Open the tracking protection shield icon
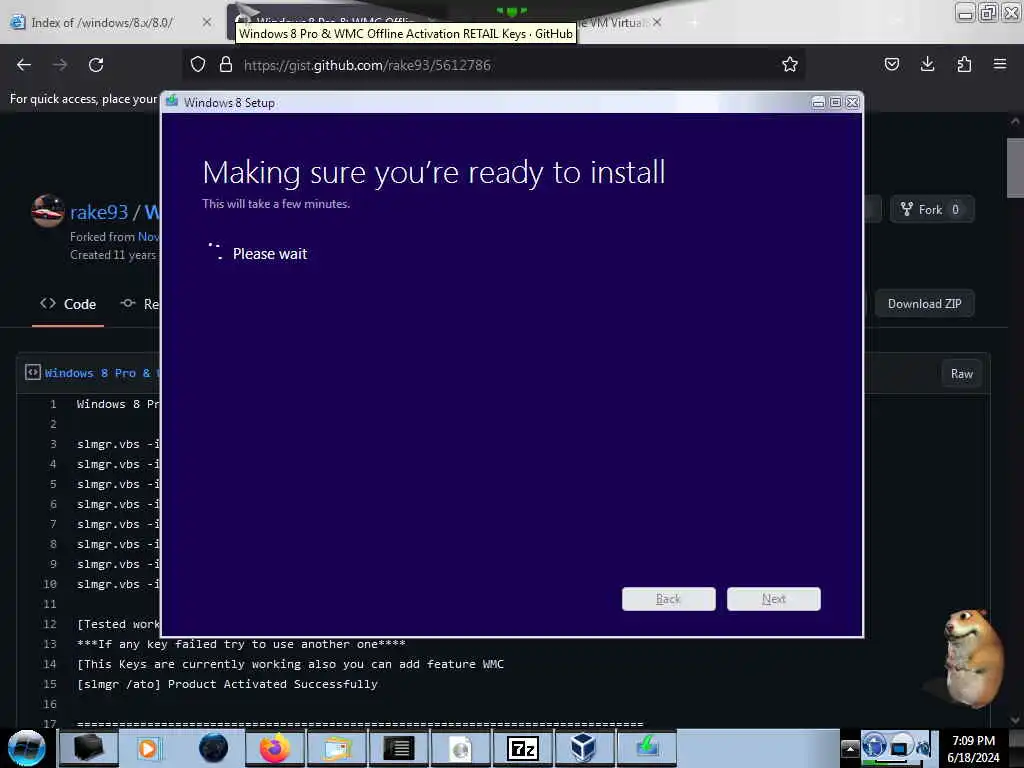 (198, 64)
